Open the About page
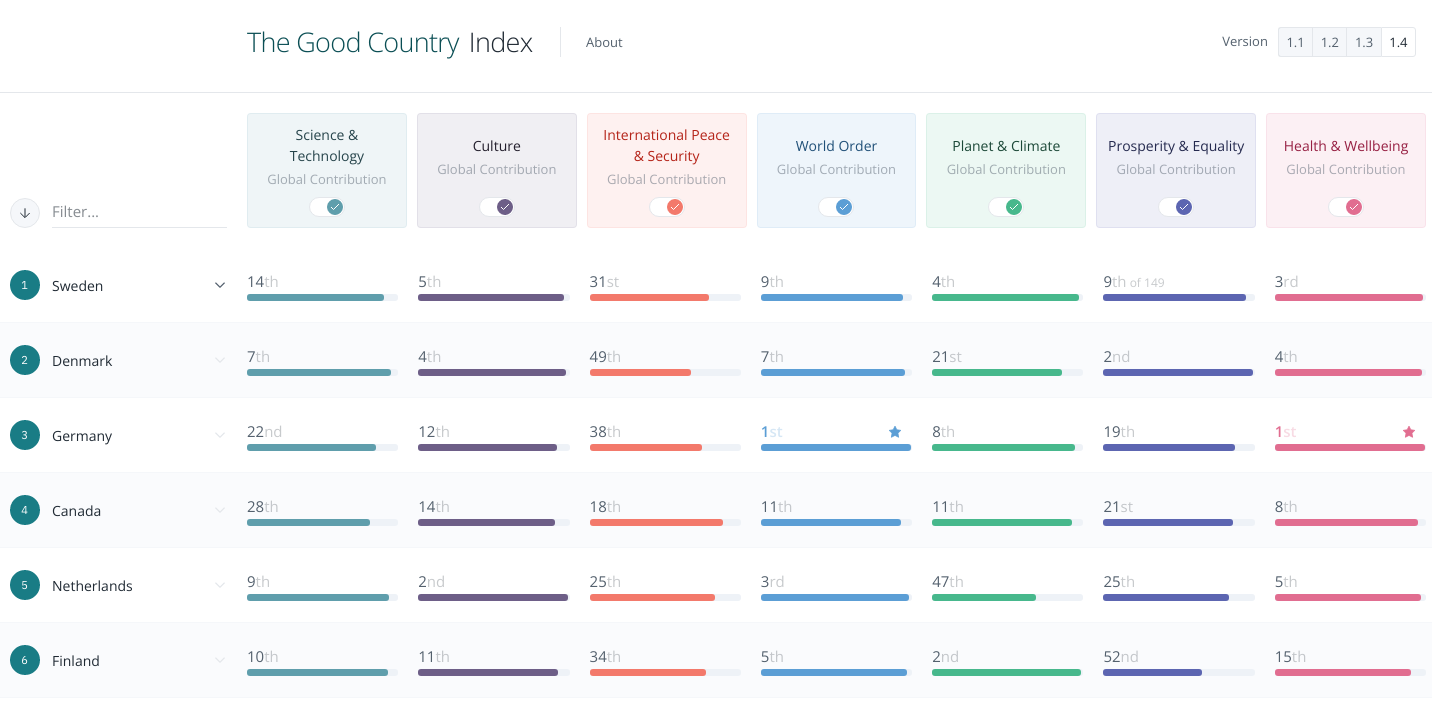 pyautogui.click(x=604, y=42)
